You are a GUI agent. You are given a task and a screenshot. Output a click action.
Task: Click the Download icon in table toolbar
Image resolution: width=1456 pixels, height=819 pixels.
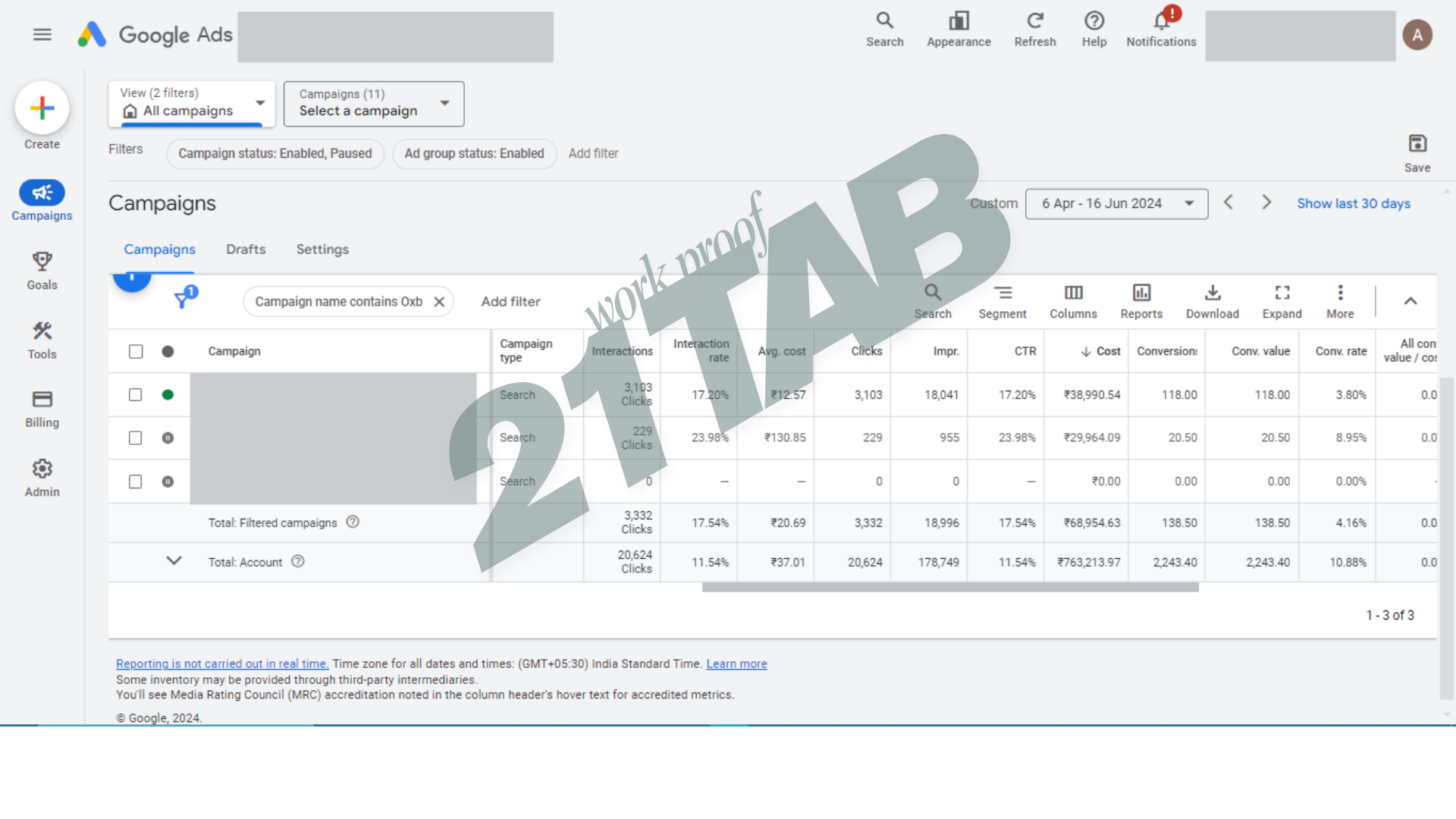(x=1212, y=293)
